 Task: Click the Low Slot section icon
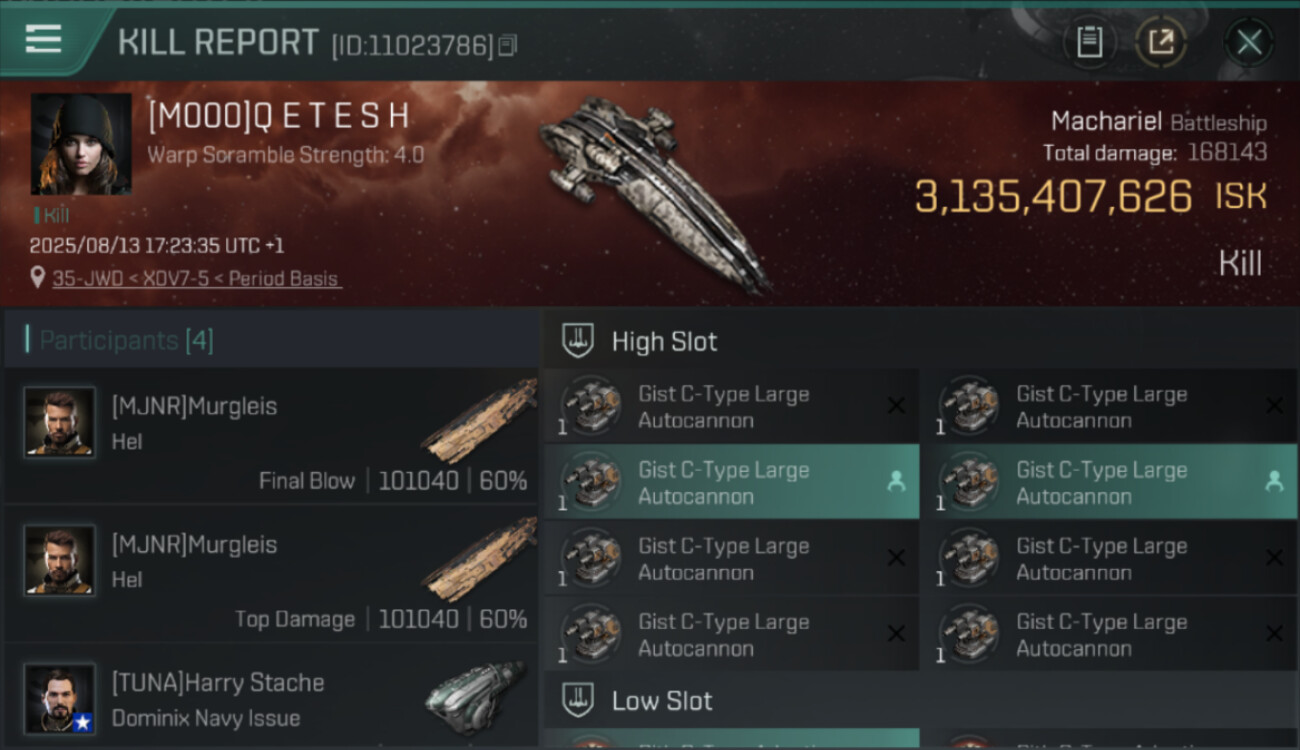(578, 701)
